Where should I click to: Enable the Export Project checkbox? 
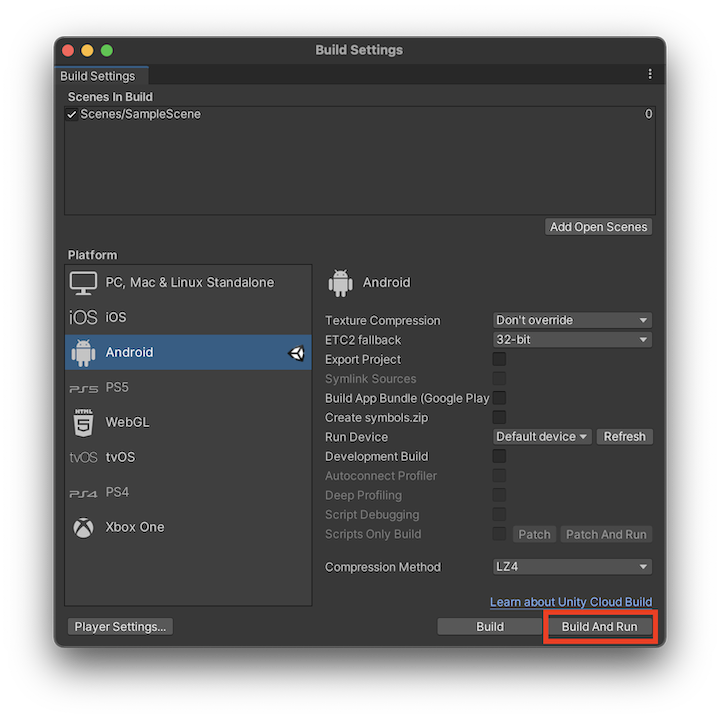tap(499, 359)
